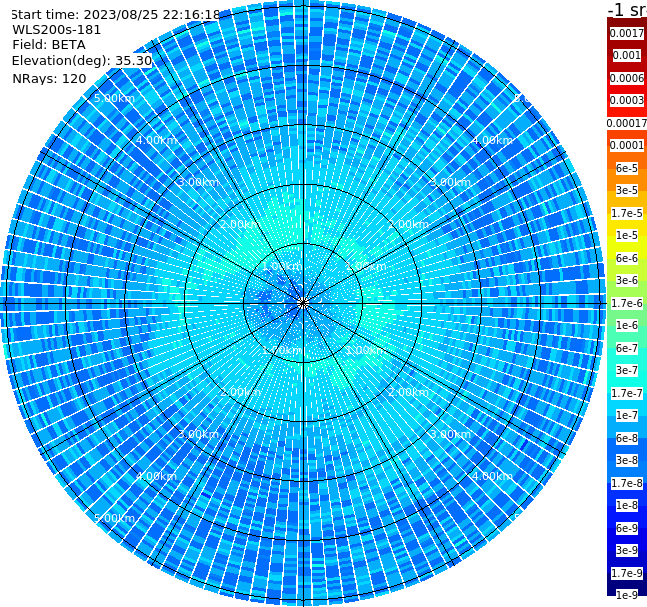This screenshot has height=607, width=647.
Task: Click the 1.7e-6 colorbar label
Action: coord(627,303)
